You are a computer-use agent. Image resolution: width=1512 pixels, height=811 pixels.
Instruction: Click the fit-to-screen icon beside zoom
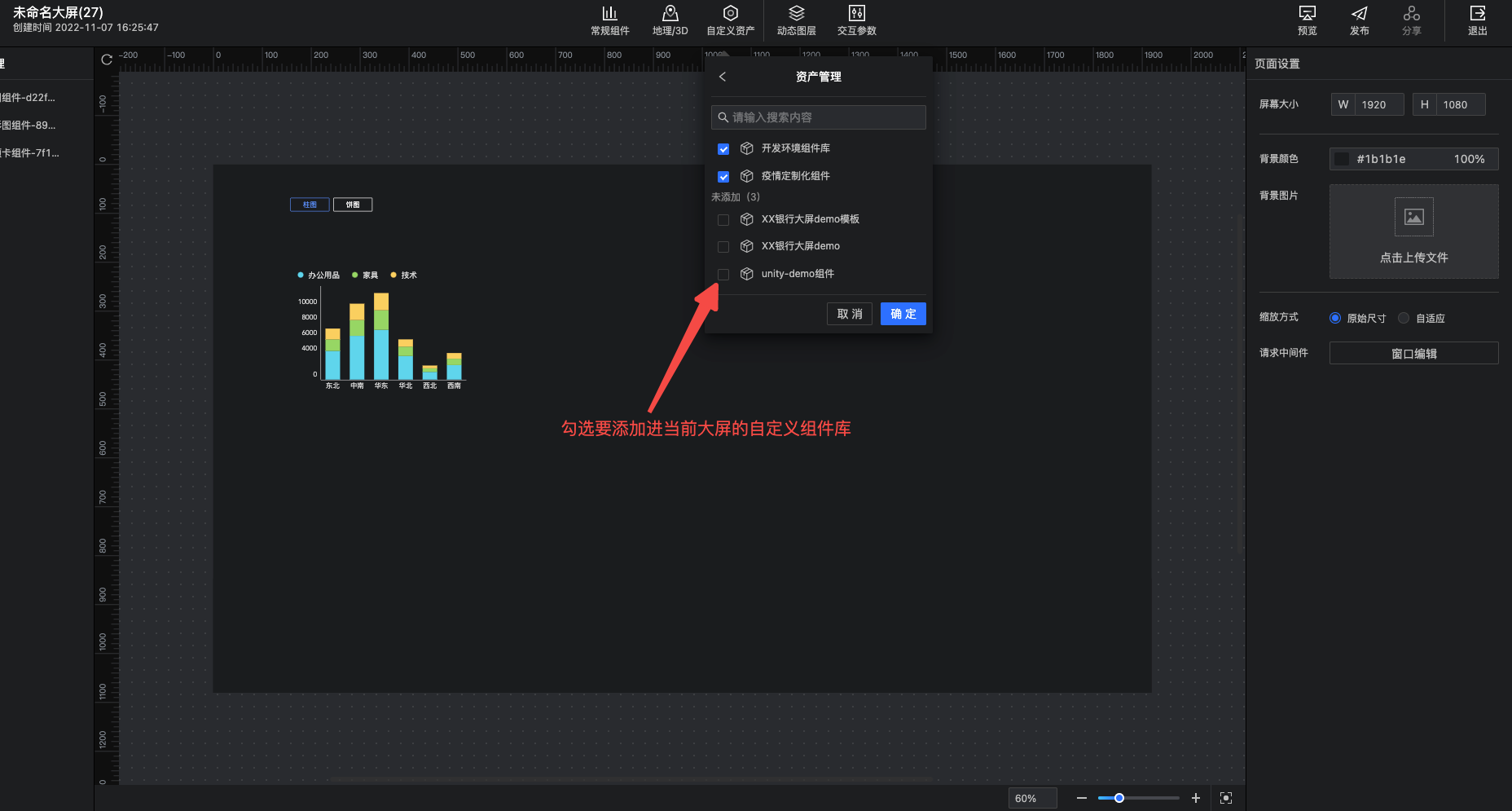[1226, 798]
